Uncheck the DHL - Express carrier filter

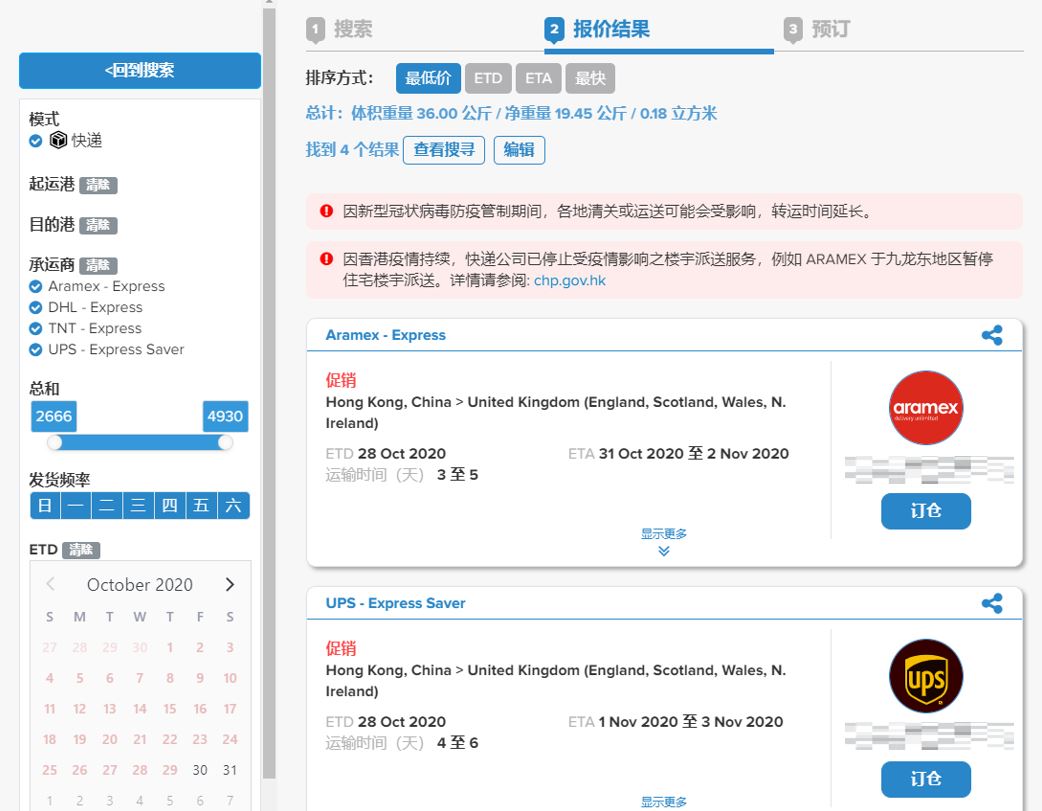coord(36,308)
